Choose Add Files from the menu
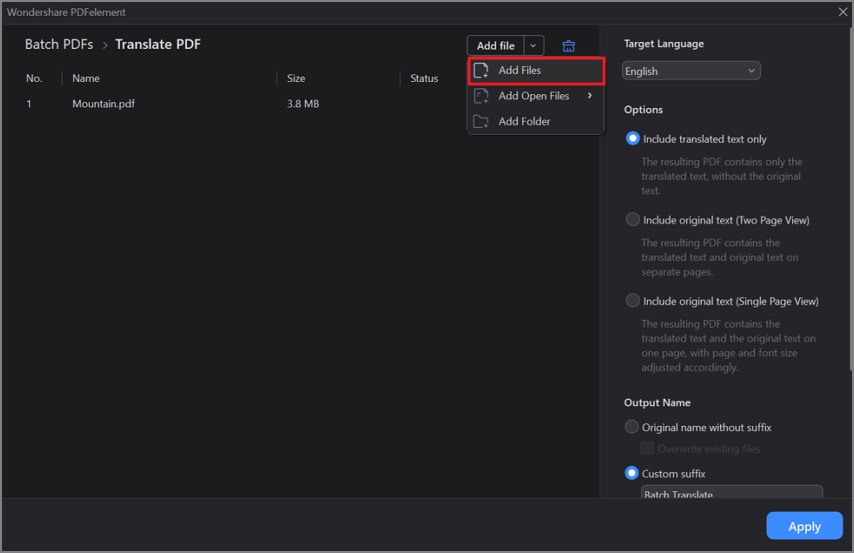The width and height of the screenshot is (854, 553). click(520, 71)
